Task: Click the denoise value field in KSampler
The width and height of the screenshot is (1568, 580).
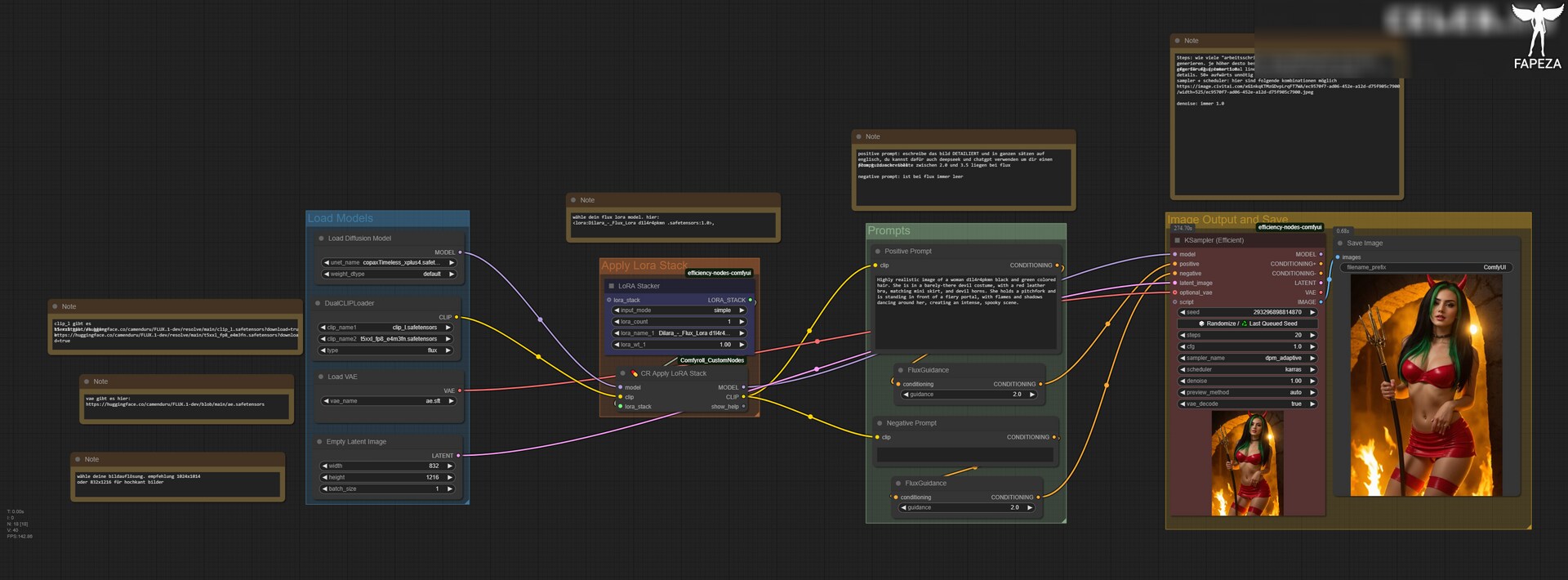Action: coord(1247,381)
